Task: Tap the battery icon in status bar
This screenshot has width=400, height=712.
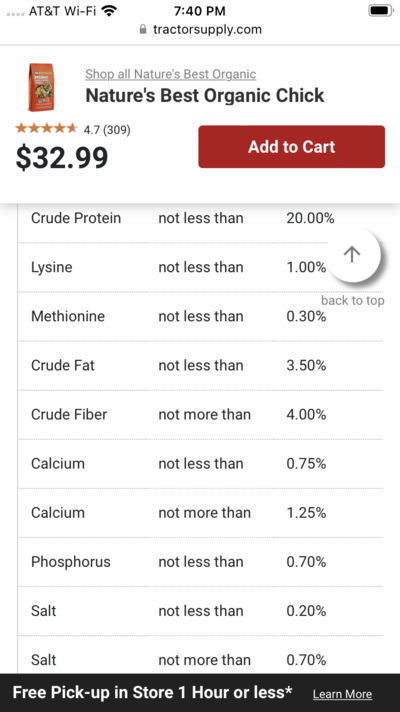Action: [x=380, y=10]
